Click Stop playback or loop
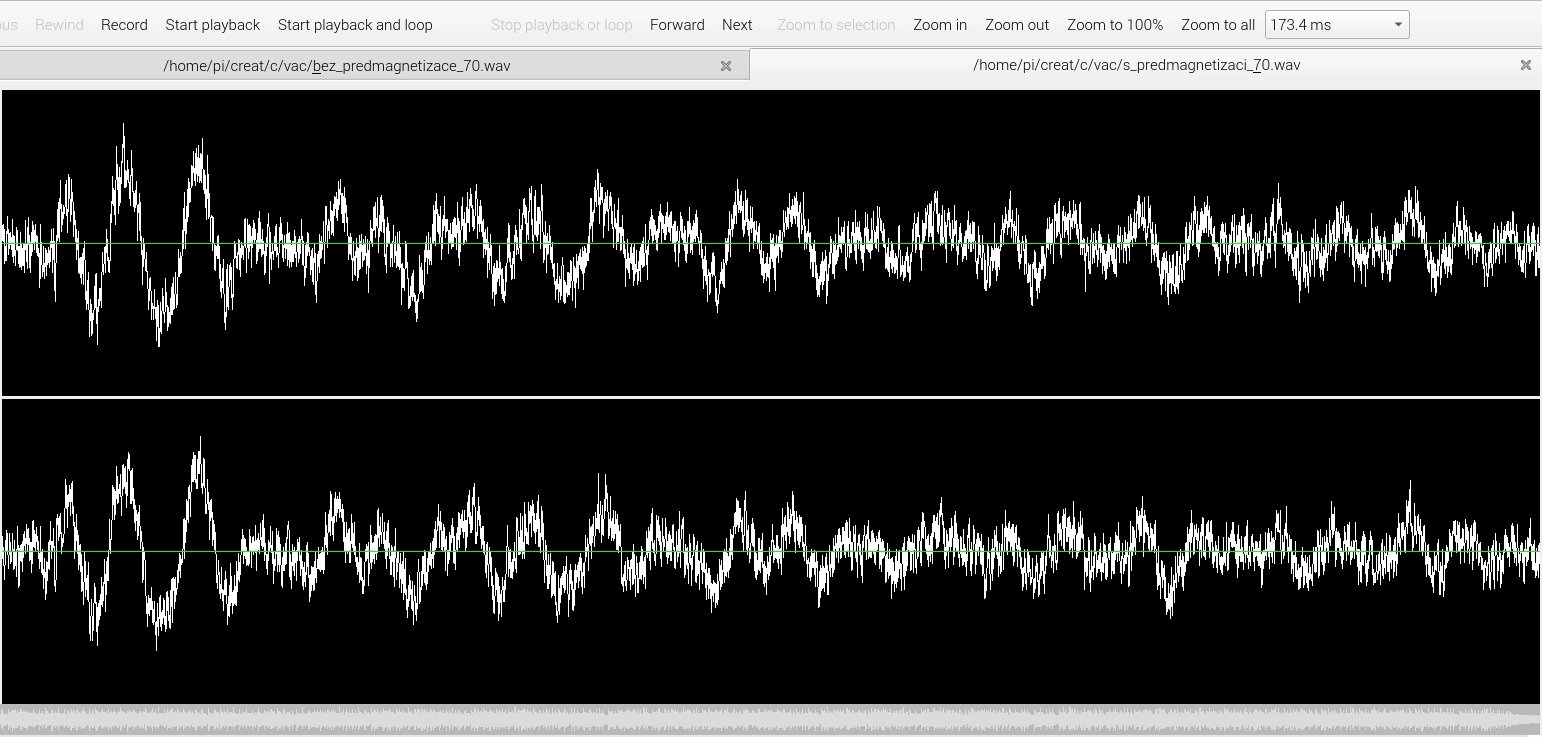This screenshot has width=1542, height=737. [x=561, y=25]
